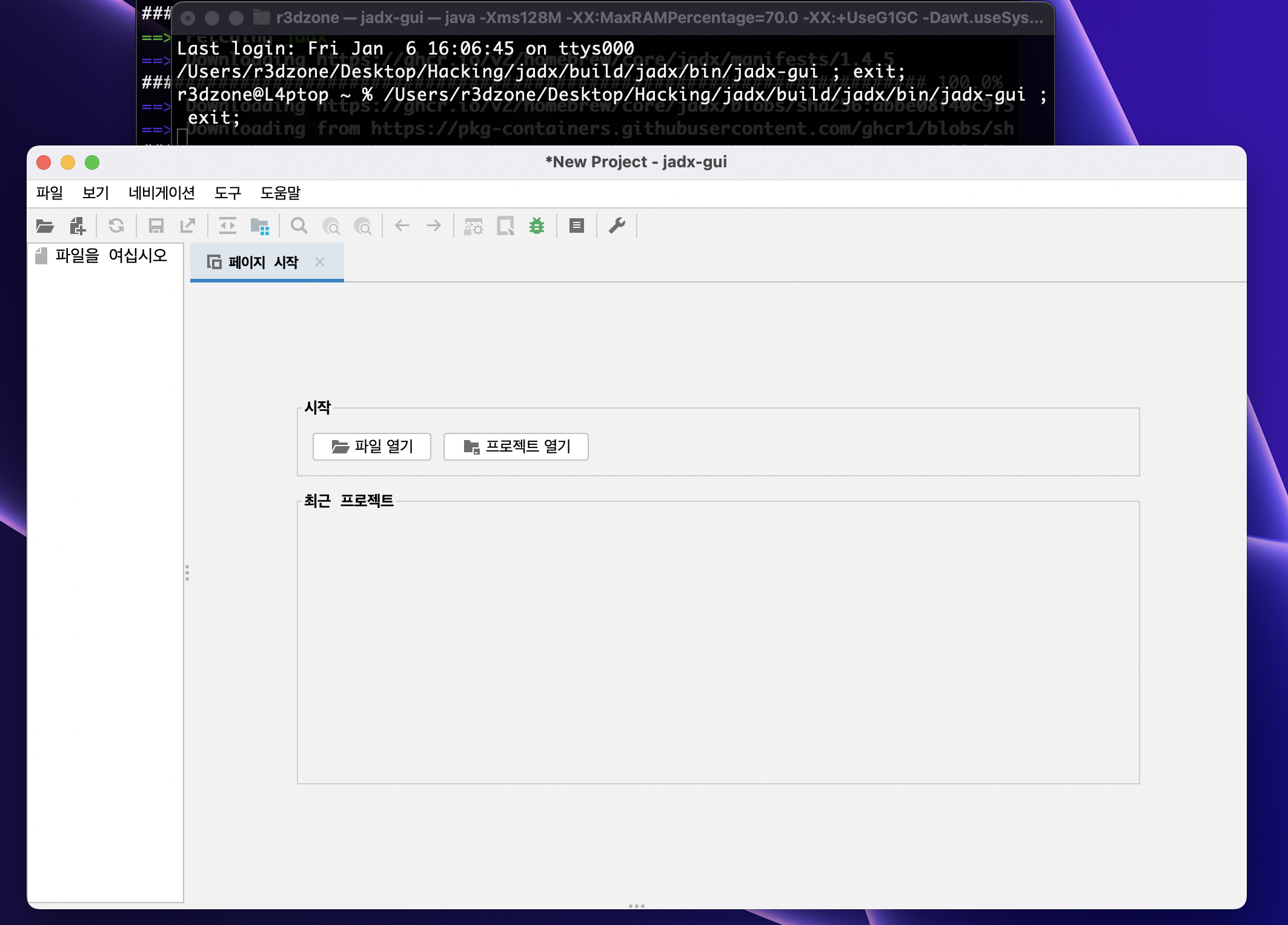
Task: Show the log viewer icon
Action: coord(577,226)
